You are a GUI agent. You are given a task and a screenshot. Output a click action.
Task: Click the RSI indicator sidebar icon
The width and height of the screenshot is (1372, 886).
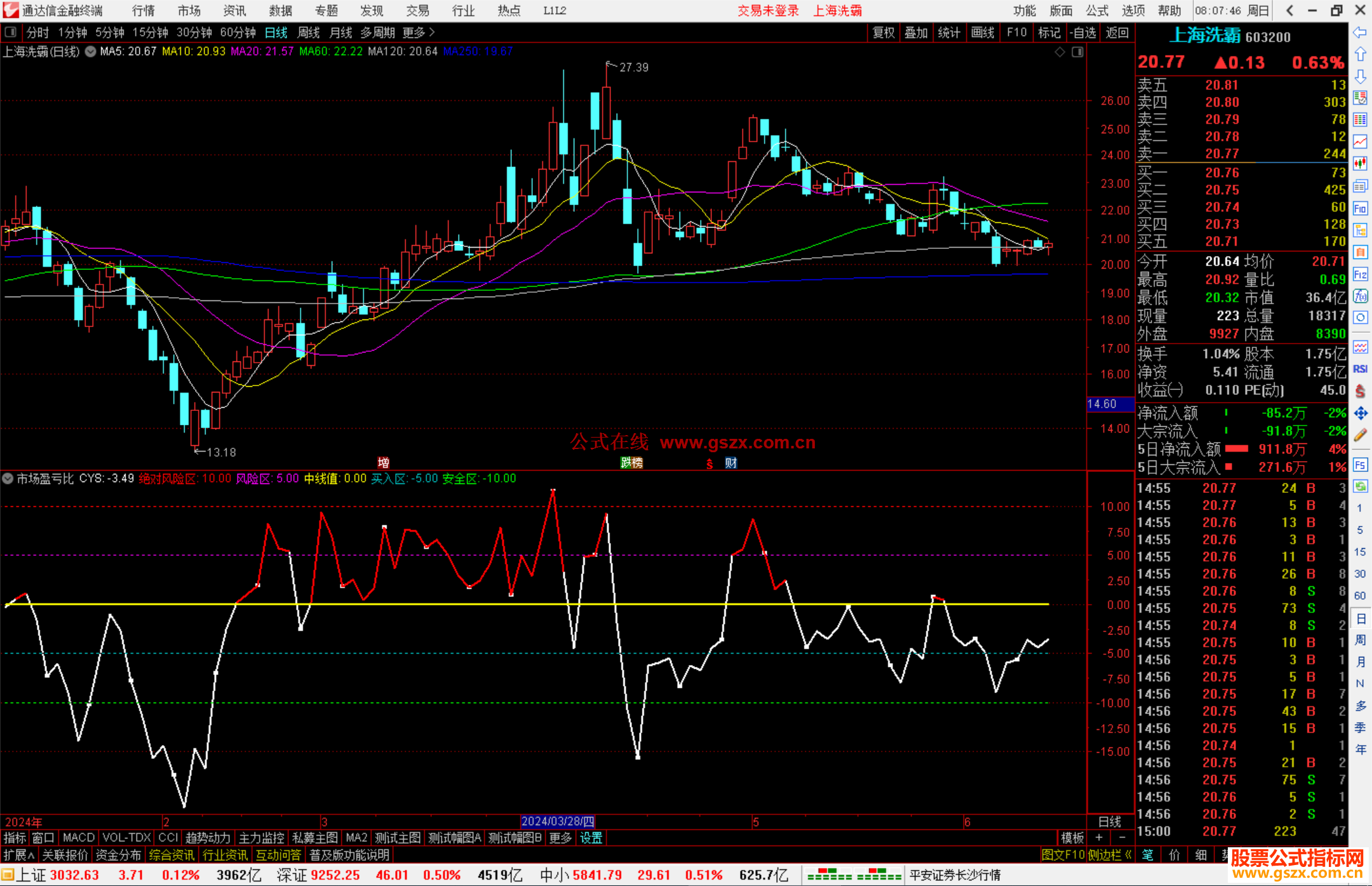[1360, 369]
